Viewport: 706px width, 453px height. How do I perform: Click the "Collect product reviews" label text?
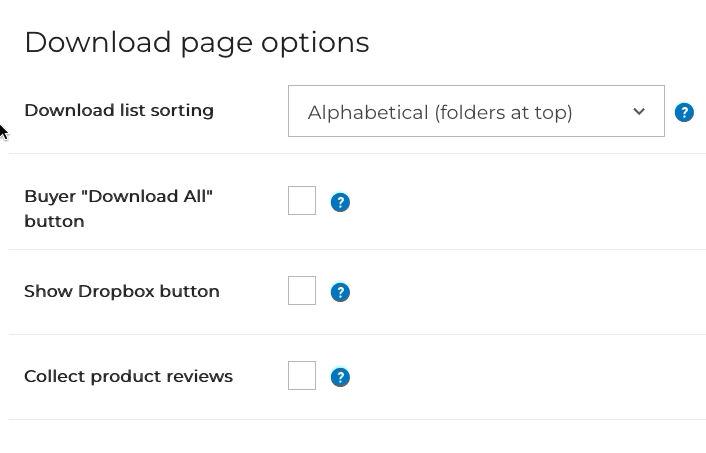tap(128, 376)
